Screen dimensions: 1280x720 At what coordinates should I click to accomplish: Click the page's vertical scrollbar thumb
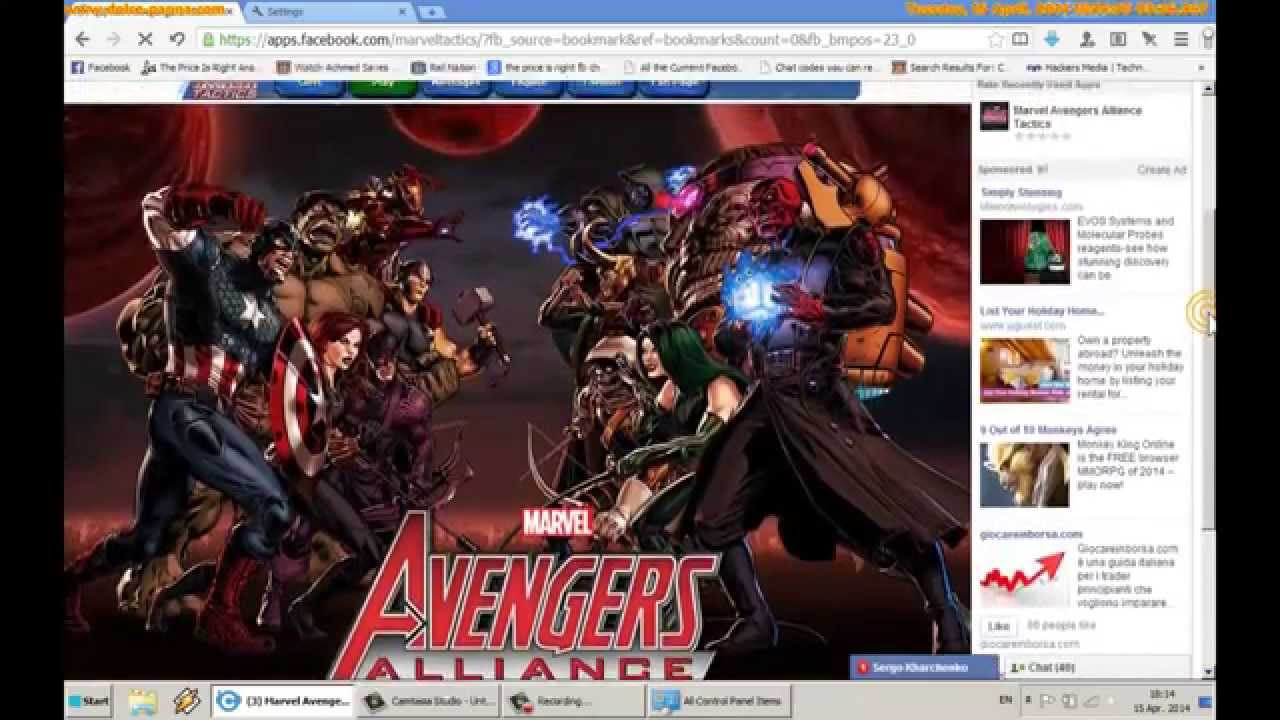pyautogui.click(x=1208, y=370)
